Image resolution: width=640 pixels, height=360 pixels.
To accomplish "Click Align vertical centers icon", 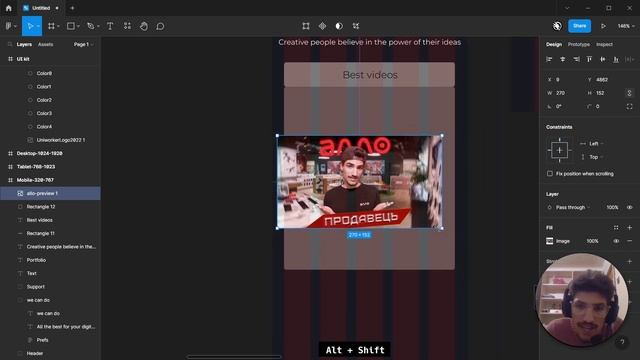I will point(602,60).
